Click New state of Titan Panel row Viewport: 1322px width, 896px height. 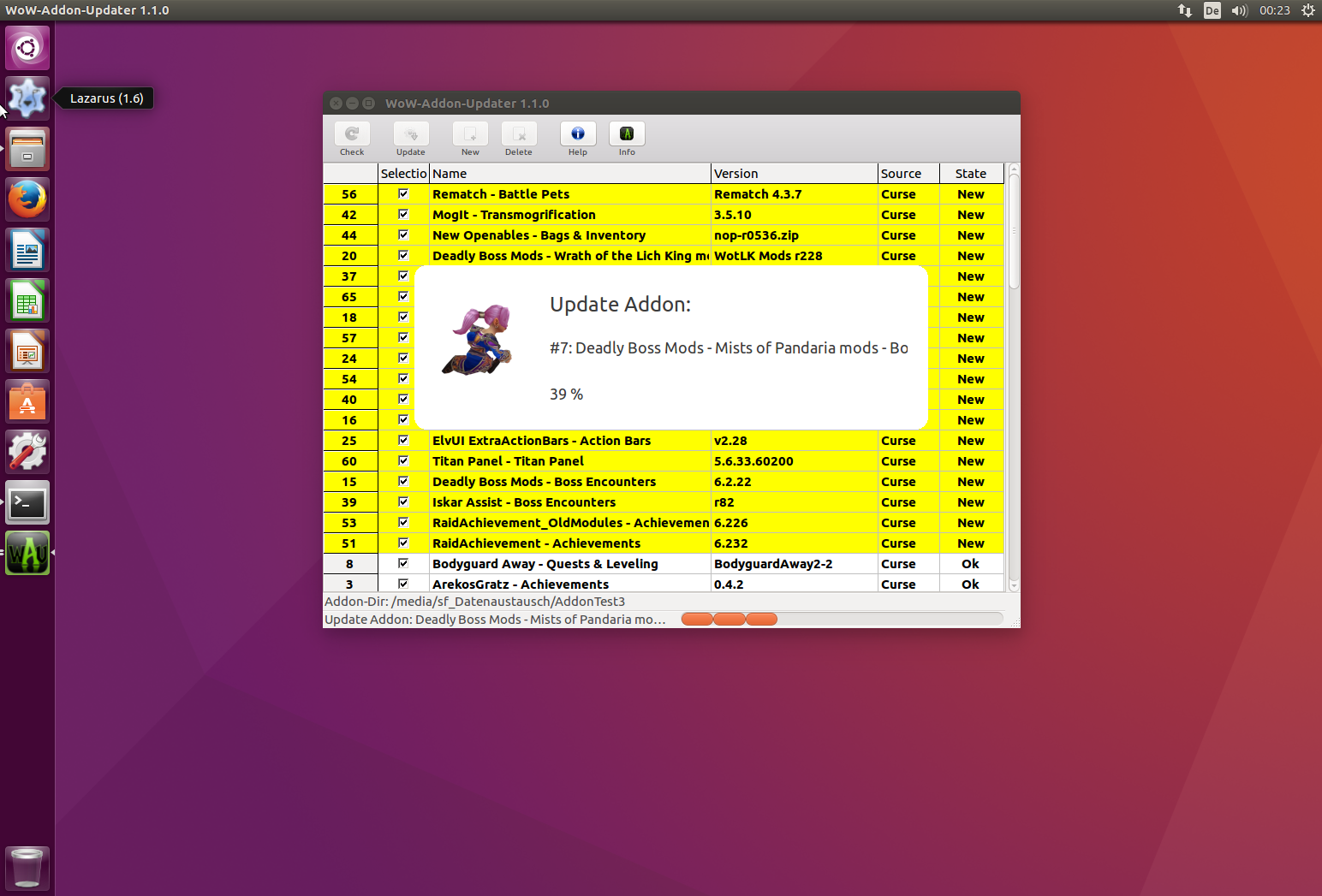tap(971, 460)
